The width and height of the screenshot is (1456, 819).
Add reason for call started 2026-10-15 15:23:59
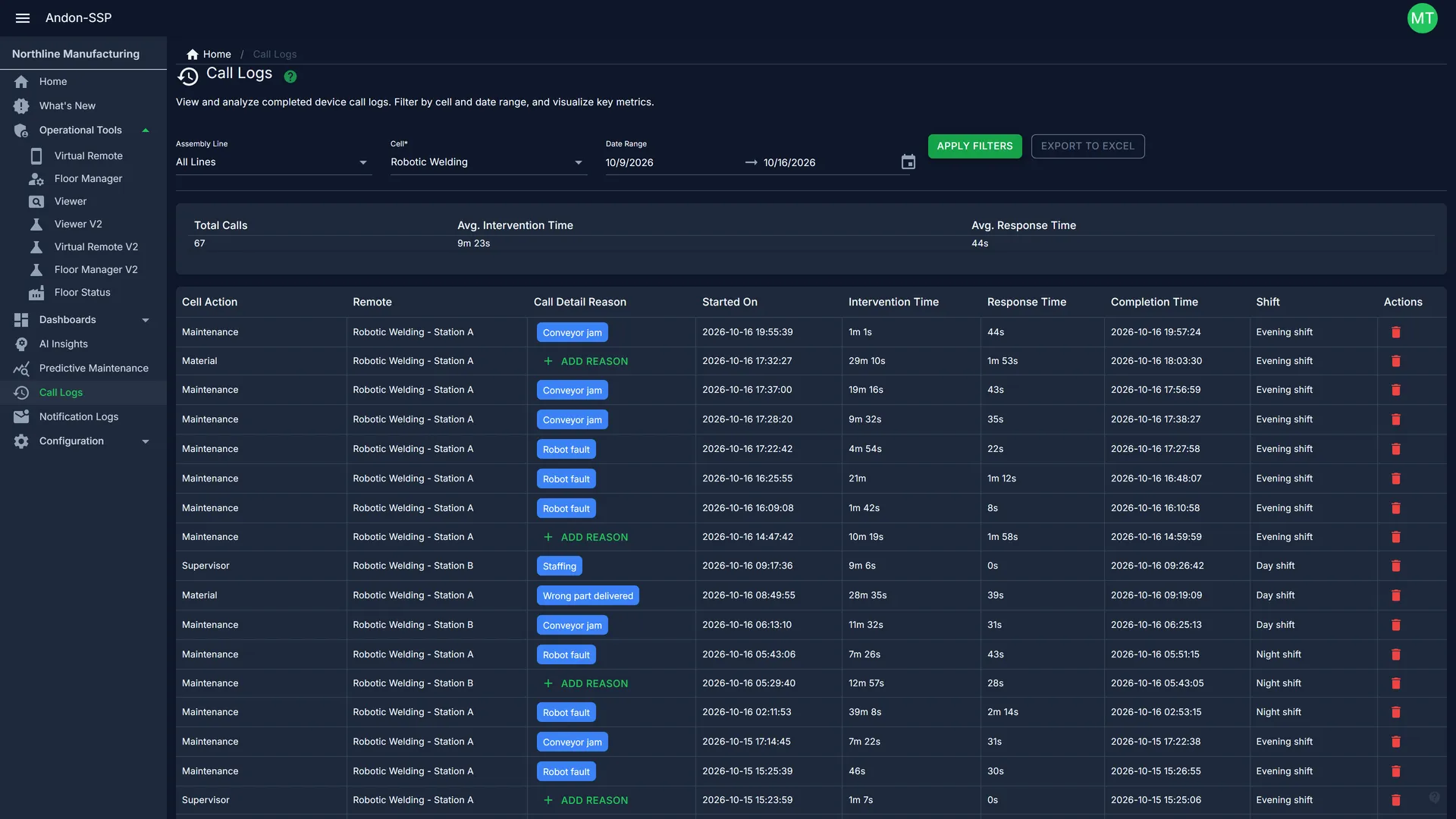click(585, 800)
